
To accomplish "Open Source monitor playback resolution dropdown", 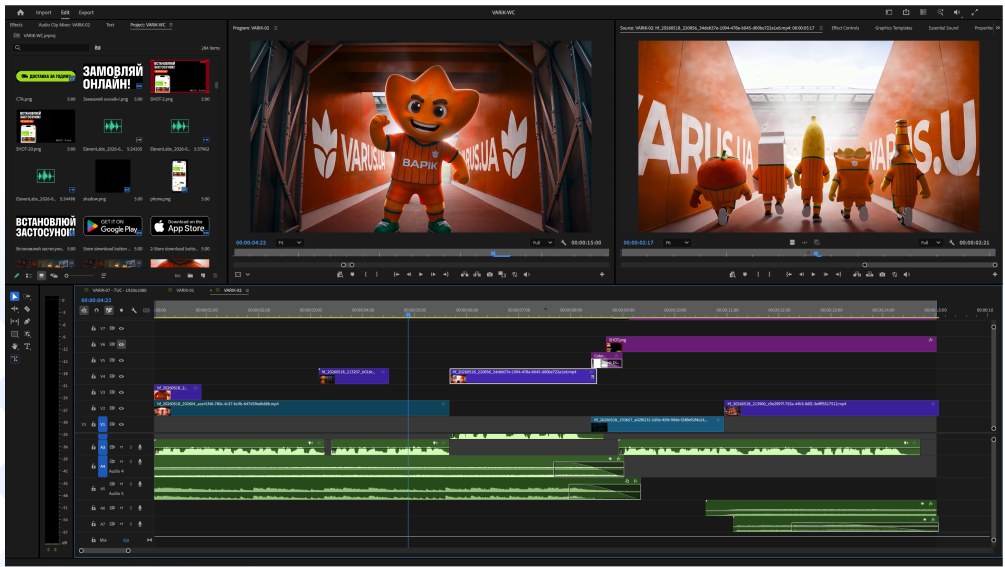I will 930,243.
